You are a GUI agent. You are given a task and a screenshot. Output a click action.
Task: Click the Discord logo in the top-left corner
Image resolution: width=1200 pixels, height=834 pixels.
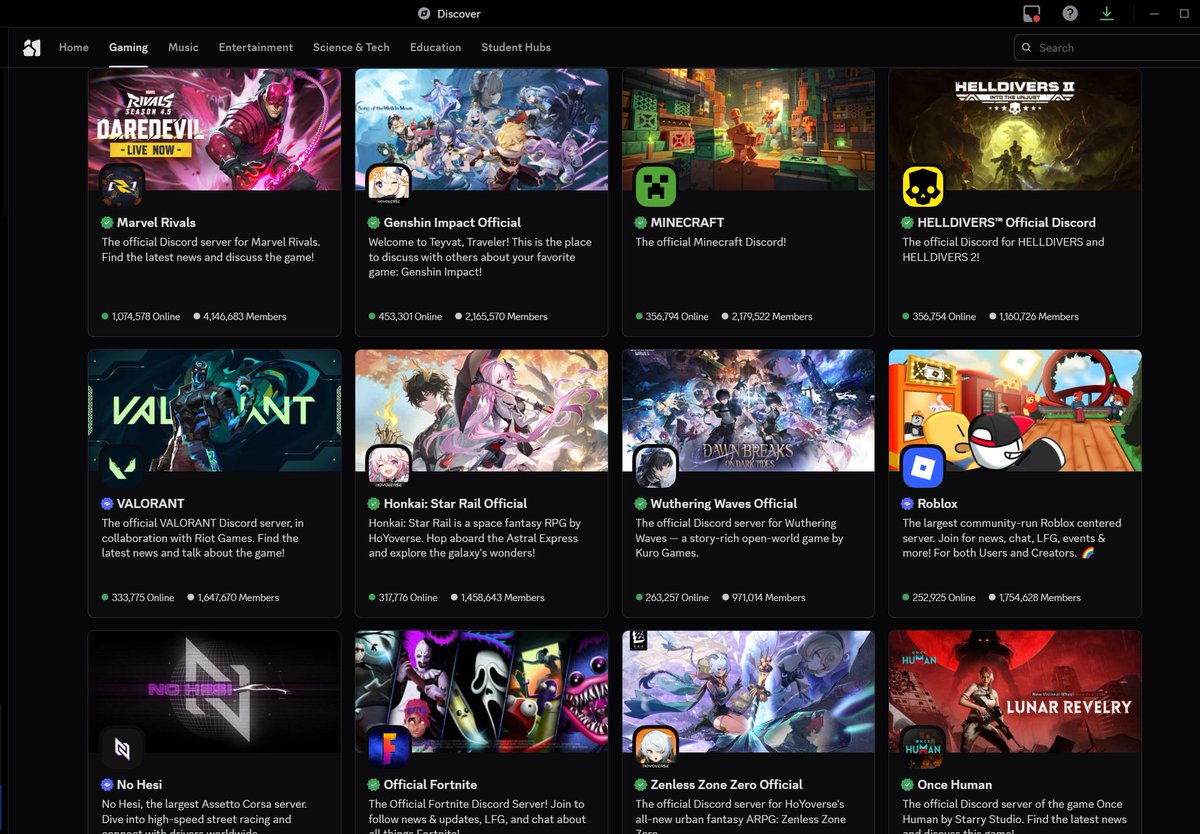click(x=31, y=47)
